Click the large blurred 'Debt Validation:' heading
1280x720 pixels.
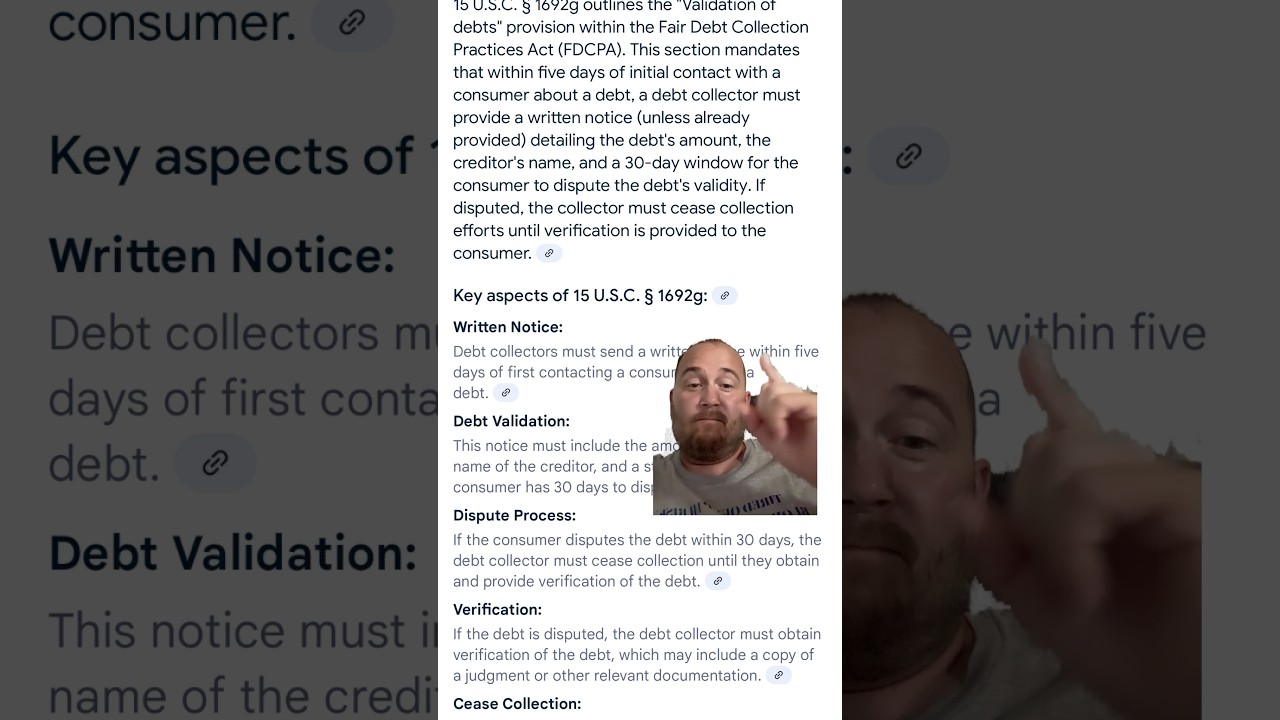coord(233,553)
